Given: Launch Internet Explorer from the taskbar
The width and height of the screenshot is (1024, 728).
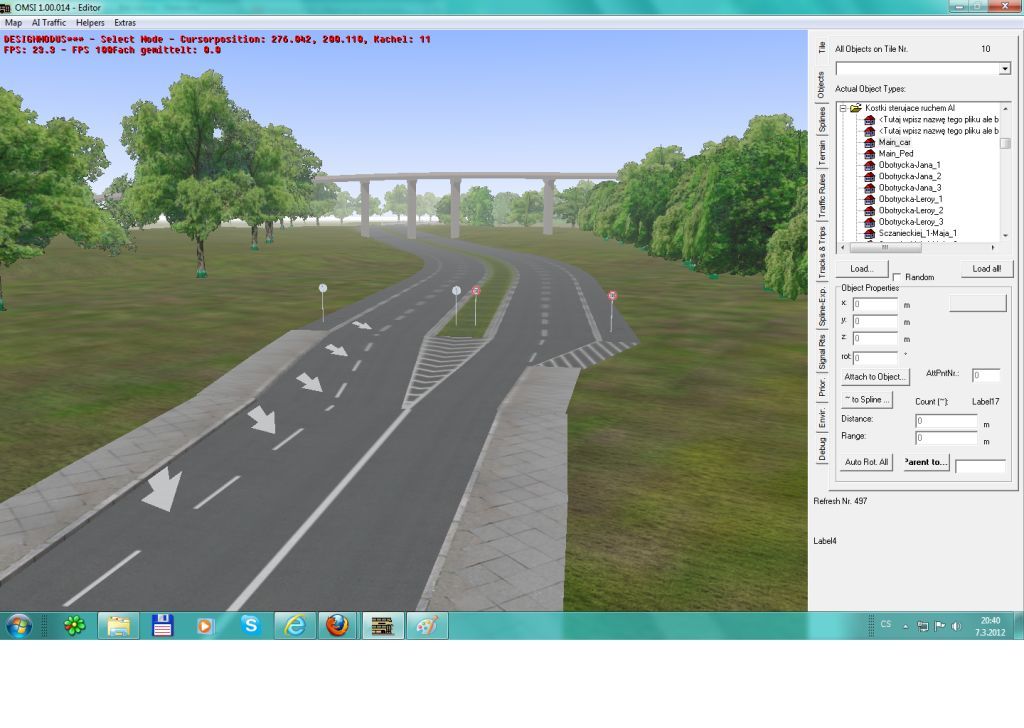Looking at the screenshot, I should 294,626.
